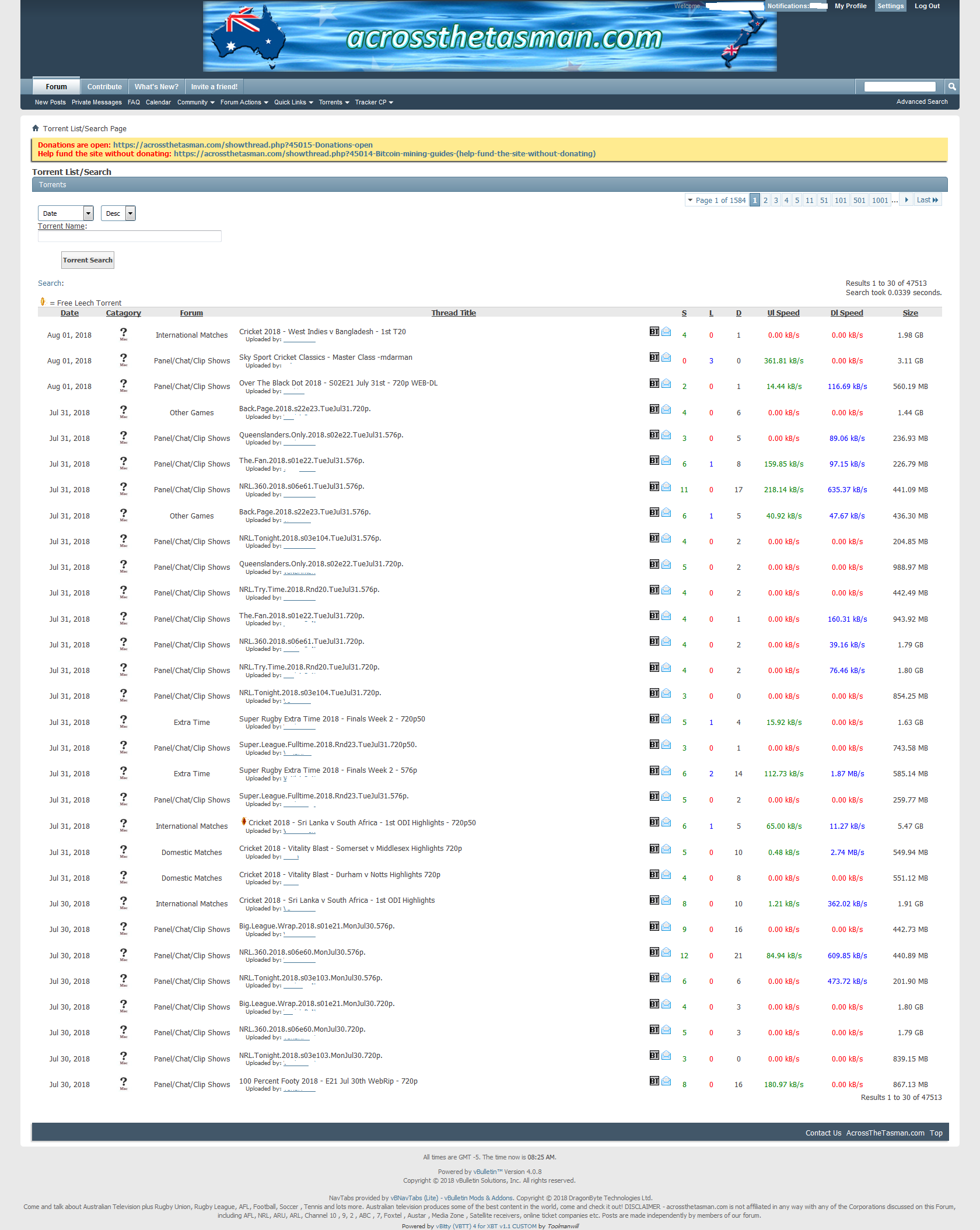Click category icon for 100 Percent Footy row
980x1230 pixels.
124,1083
